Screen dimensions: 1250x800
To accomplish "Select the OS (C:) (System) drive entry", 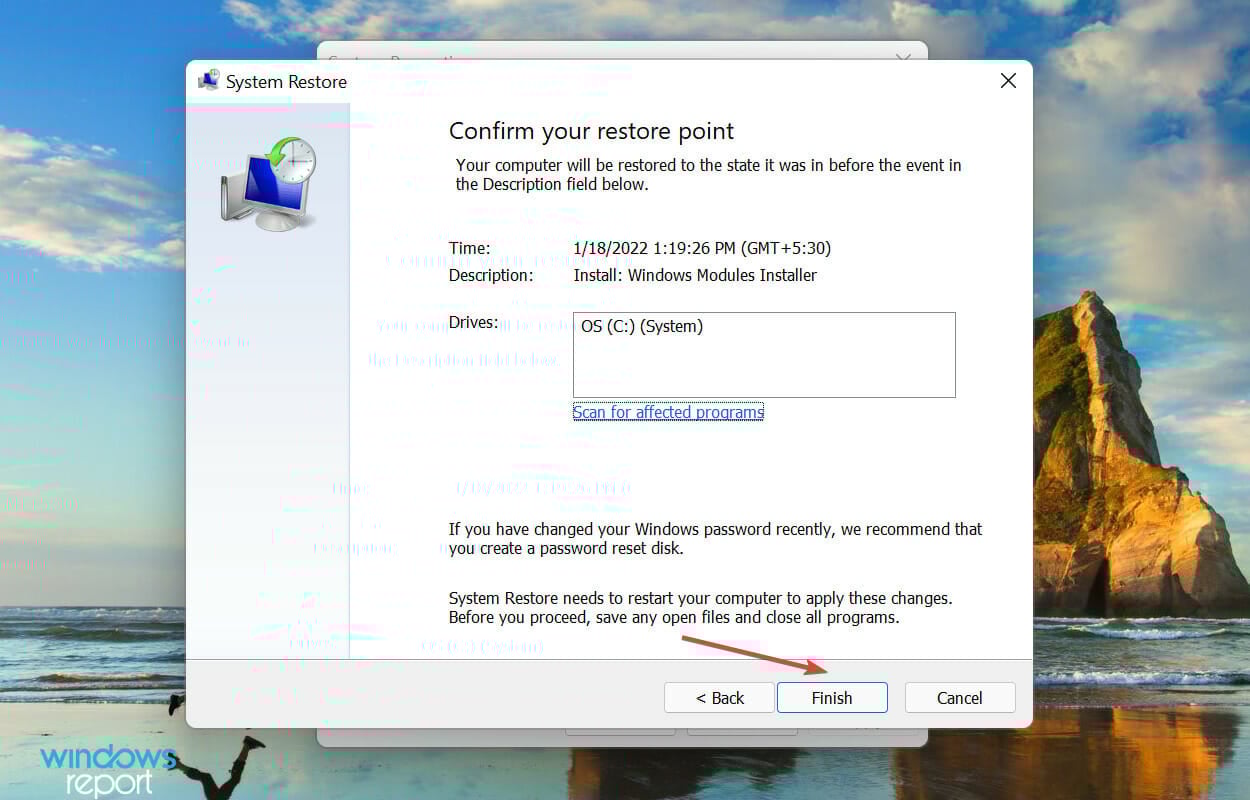I will (642, 326).
